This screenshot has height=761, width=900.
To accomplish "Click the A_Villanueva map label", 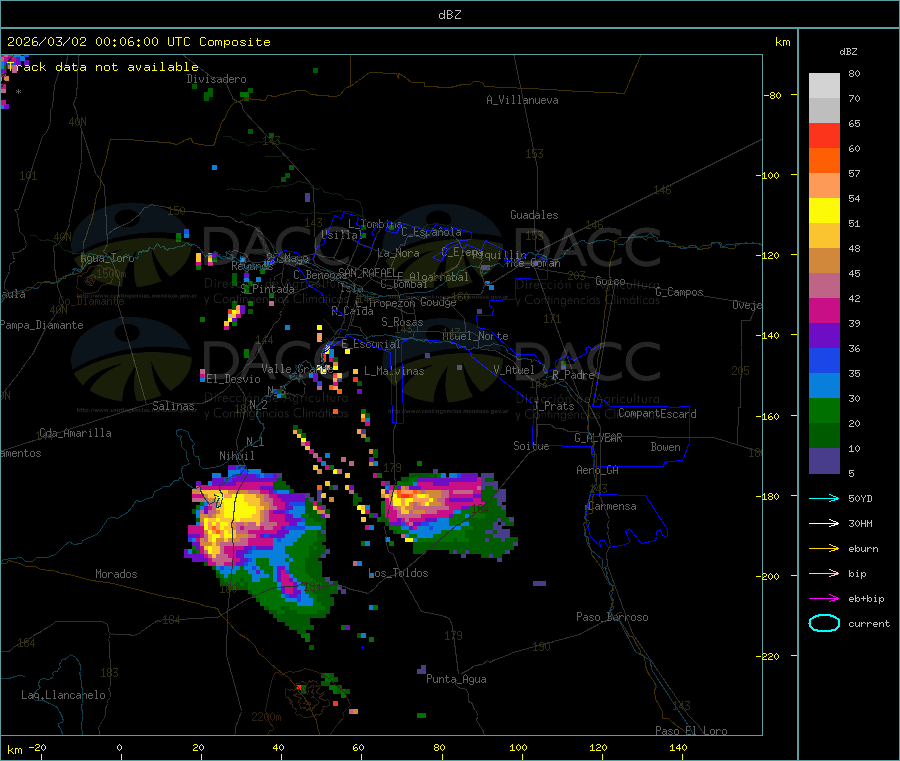I will (522, 100).
